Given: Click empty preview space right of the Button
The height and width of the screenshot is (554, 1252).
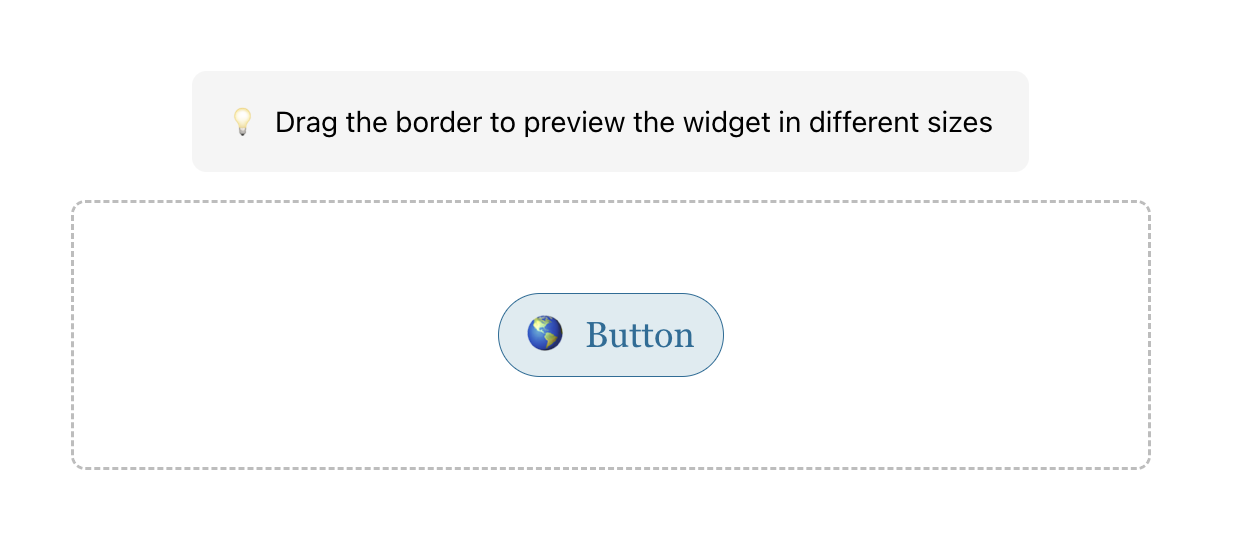Looking at the screenshot, I should 935,335.
